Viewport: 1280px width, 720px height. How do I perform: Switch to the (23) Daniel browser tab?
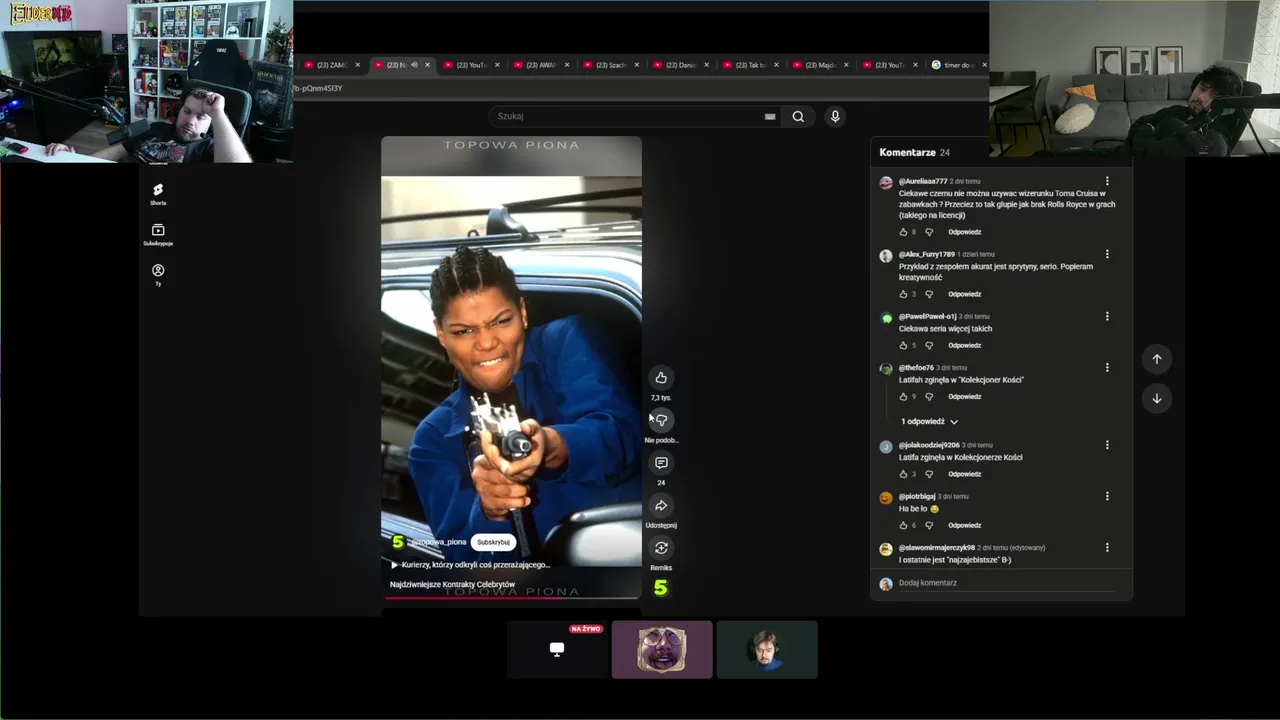coord(680,65)
